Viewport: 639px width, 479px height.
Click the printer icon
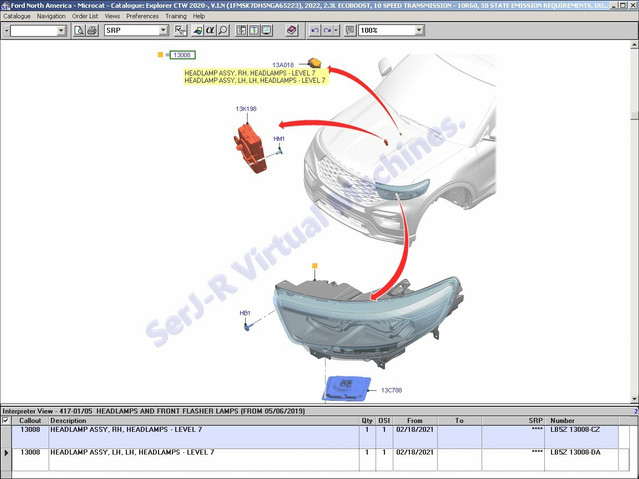coord(92,30)
